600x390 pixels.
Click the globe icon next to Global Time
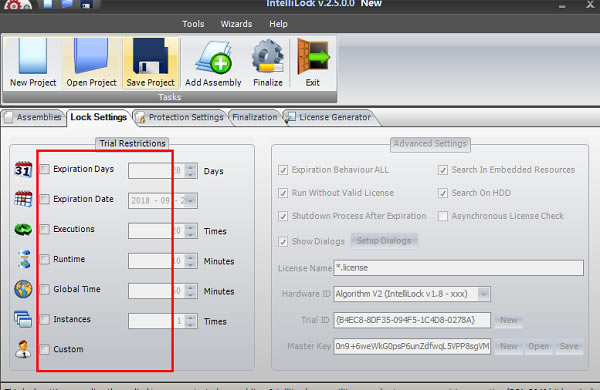point(23,289)
